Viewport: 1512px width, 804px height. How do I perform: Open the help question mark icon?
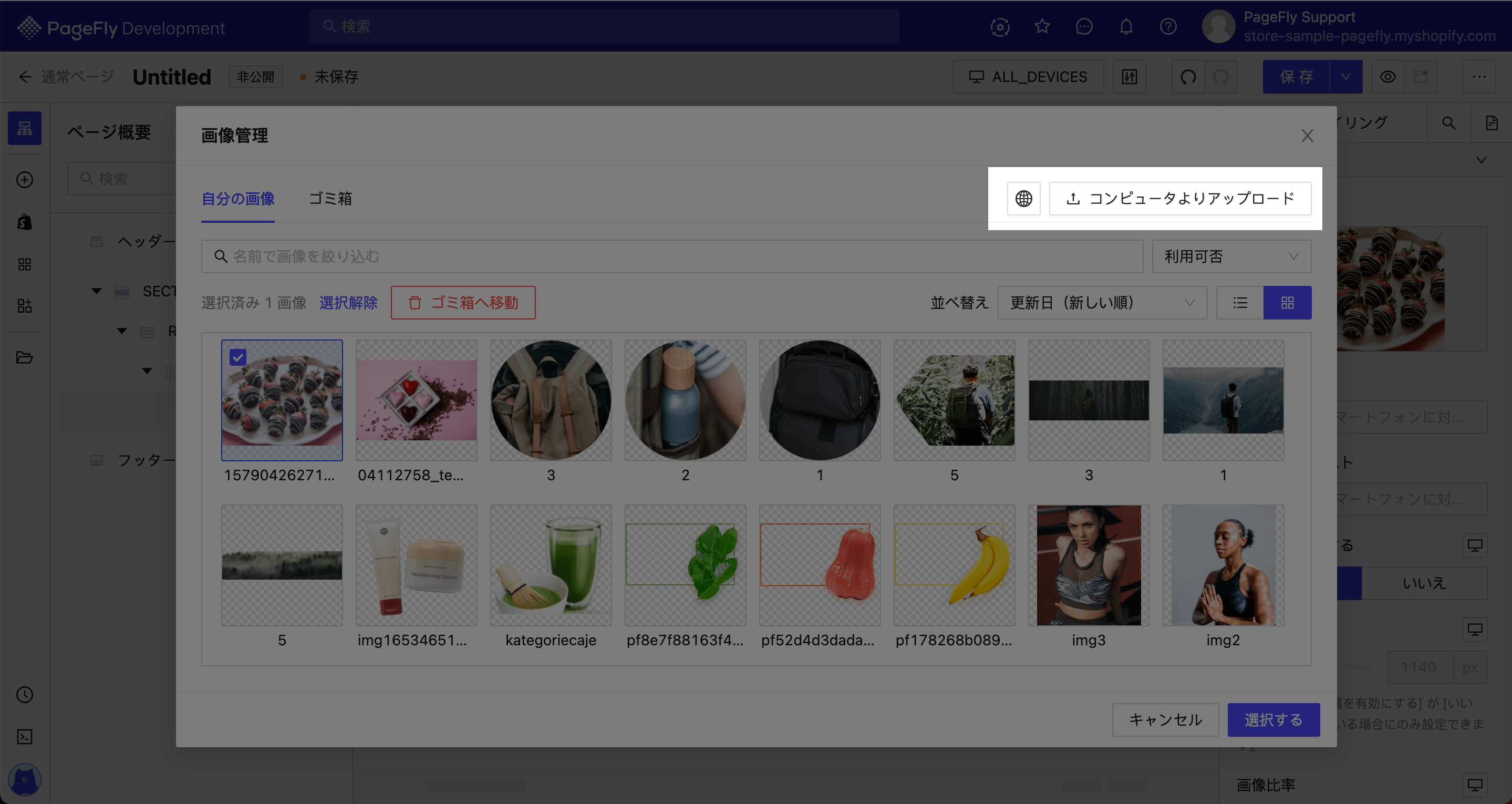pos(1168,26)
